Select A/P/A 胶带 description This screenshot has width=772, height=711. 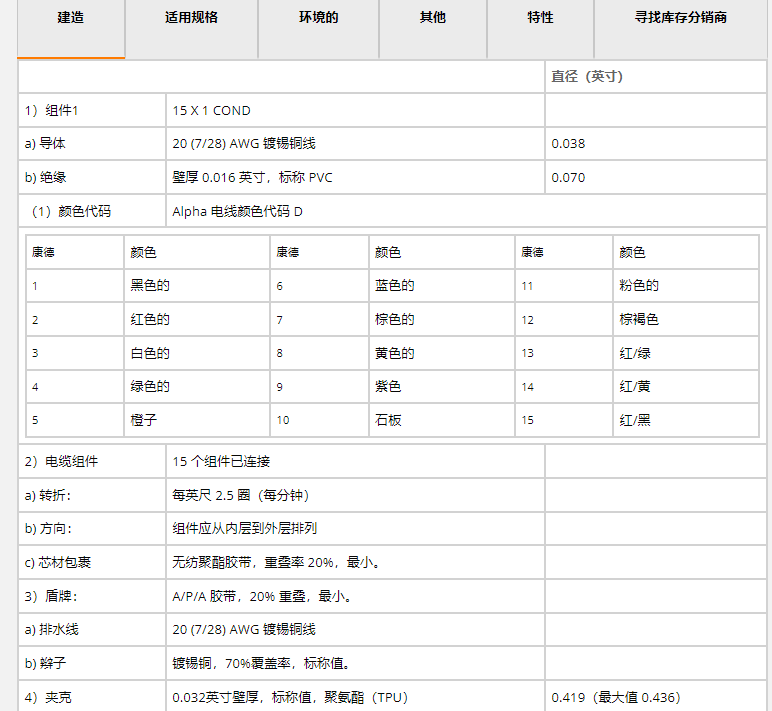tap(262, 596)
